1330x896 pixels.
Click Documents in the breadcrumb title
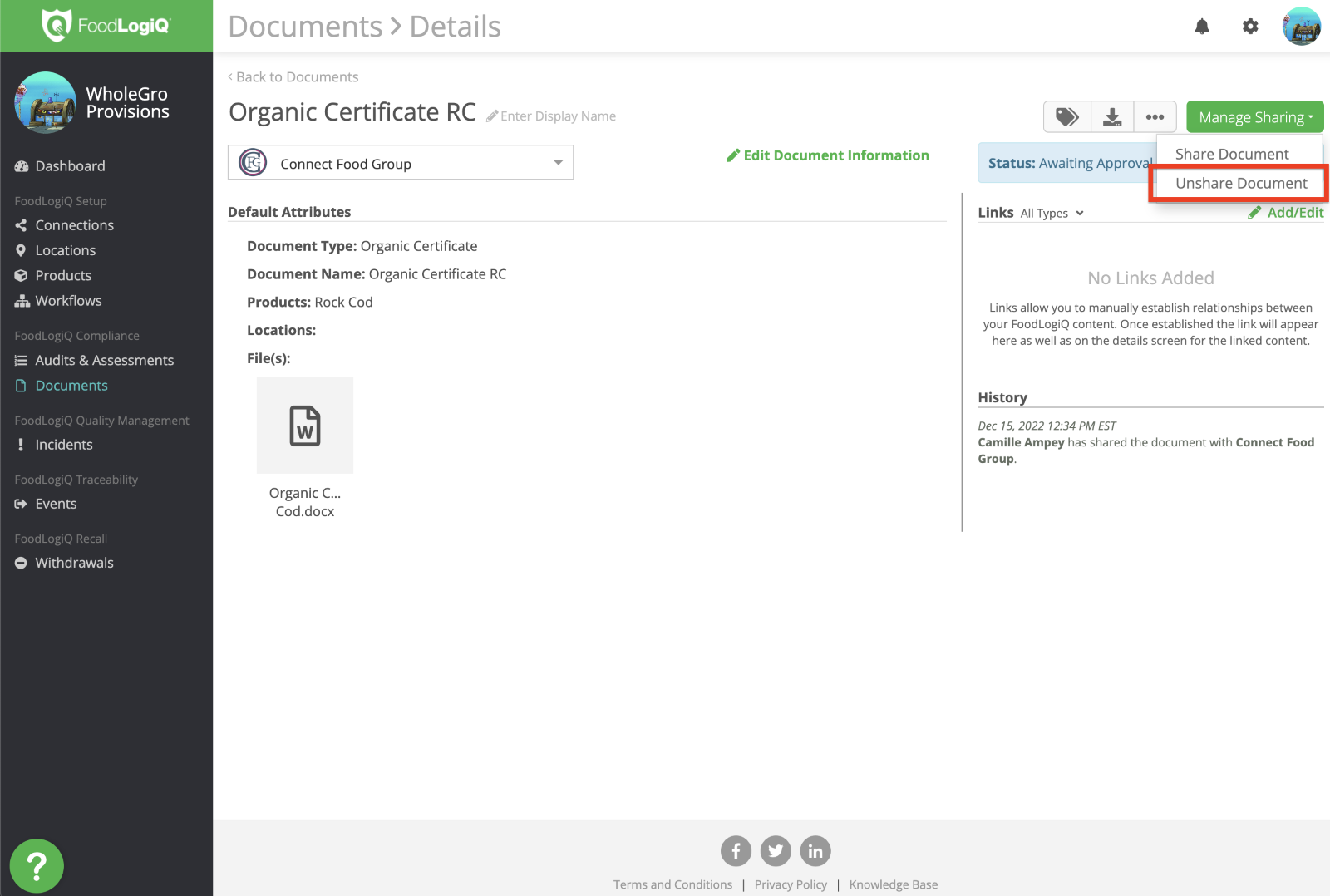[305, 27]
